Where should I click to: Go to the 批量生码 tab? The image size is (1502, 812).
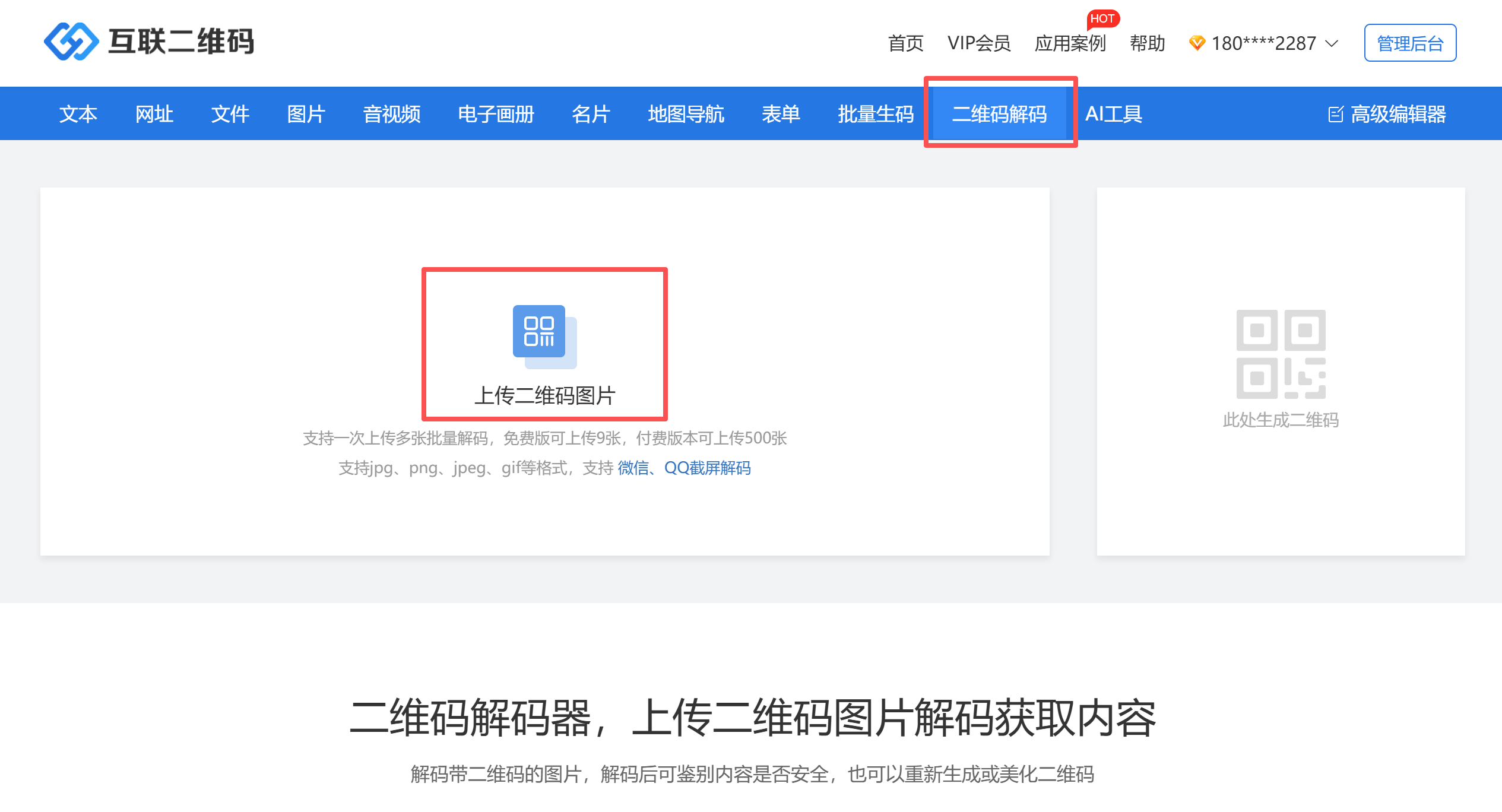pos(876,114)
